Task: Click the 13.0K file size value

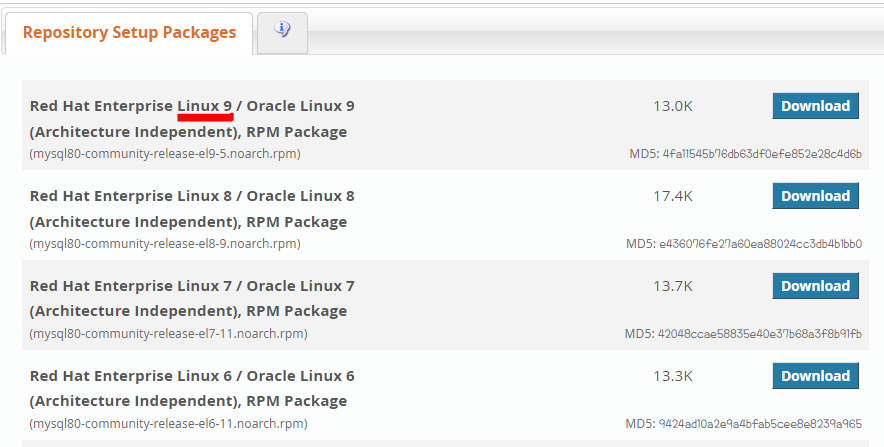Action: (x=673, y=106)
